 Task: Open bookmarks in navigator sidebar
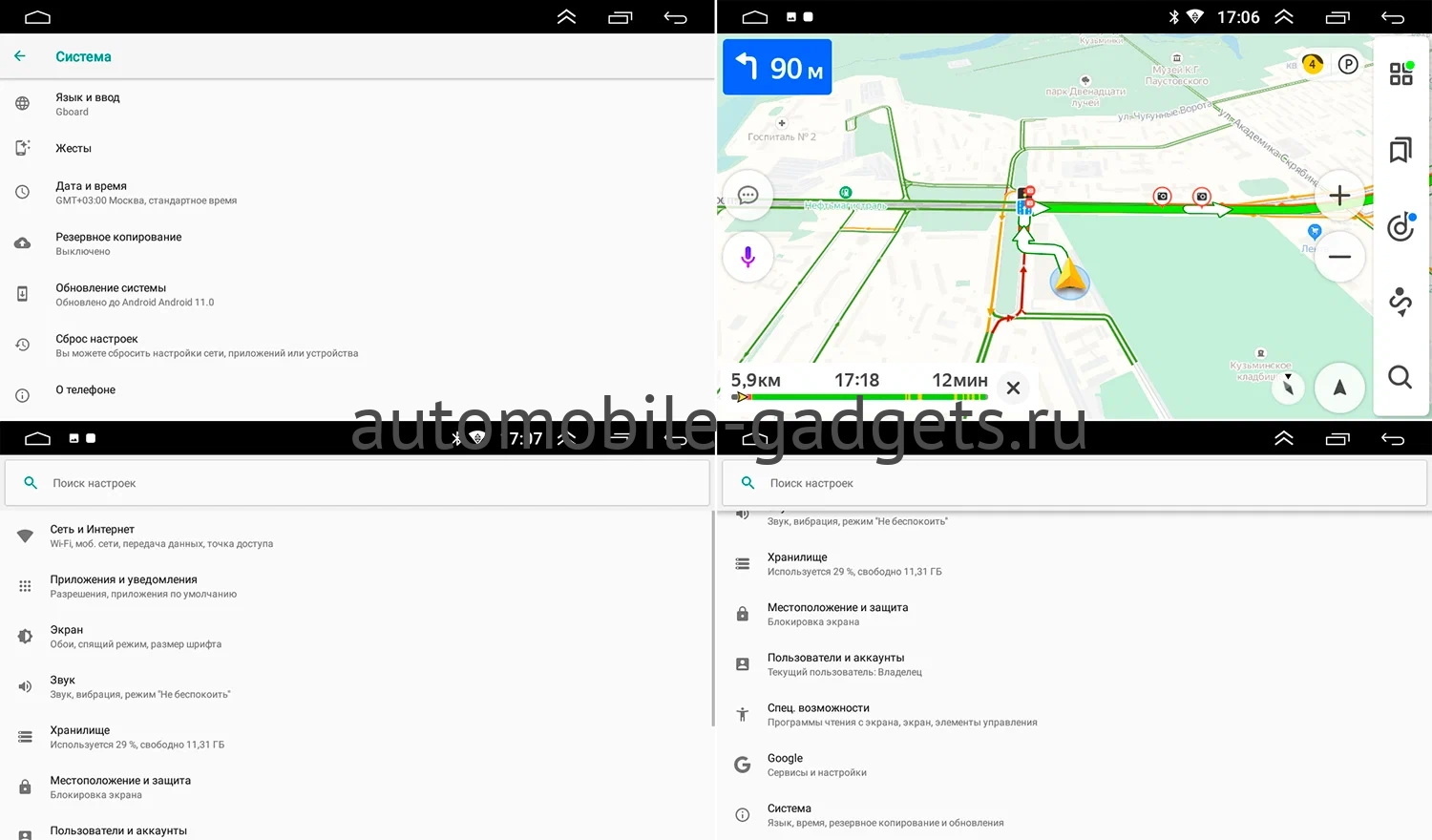[1400, 150]
